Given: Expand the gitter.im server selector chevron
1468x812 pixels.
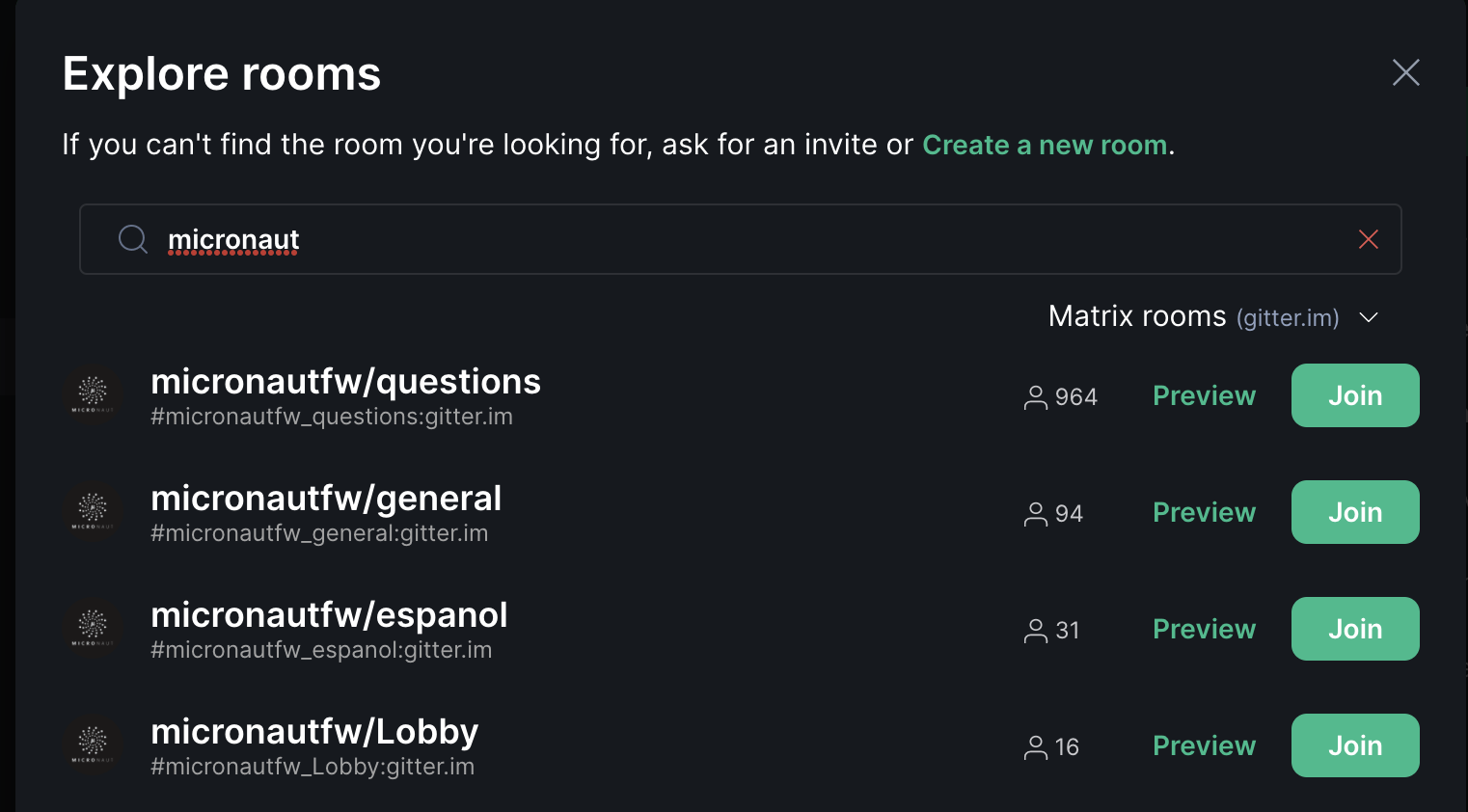Looking at the screenshot, I should (x=1369, y=316).
